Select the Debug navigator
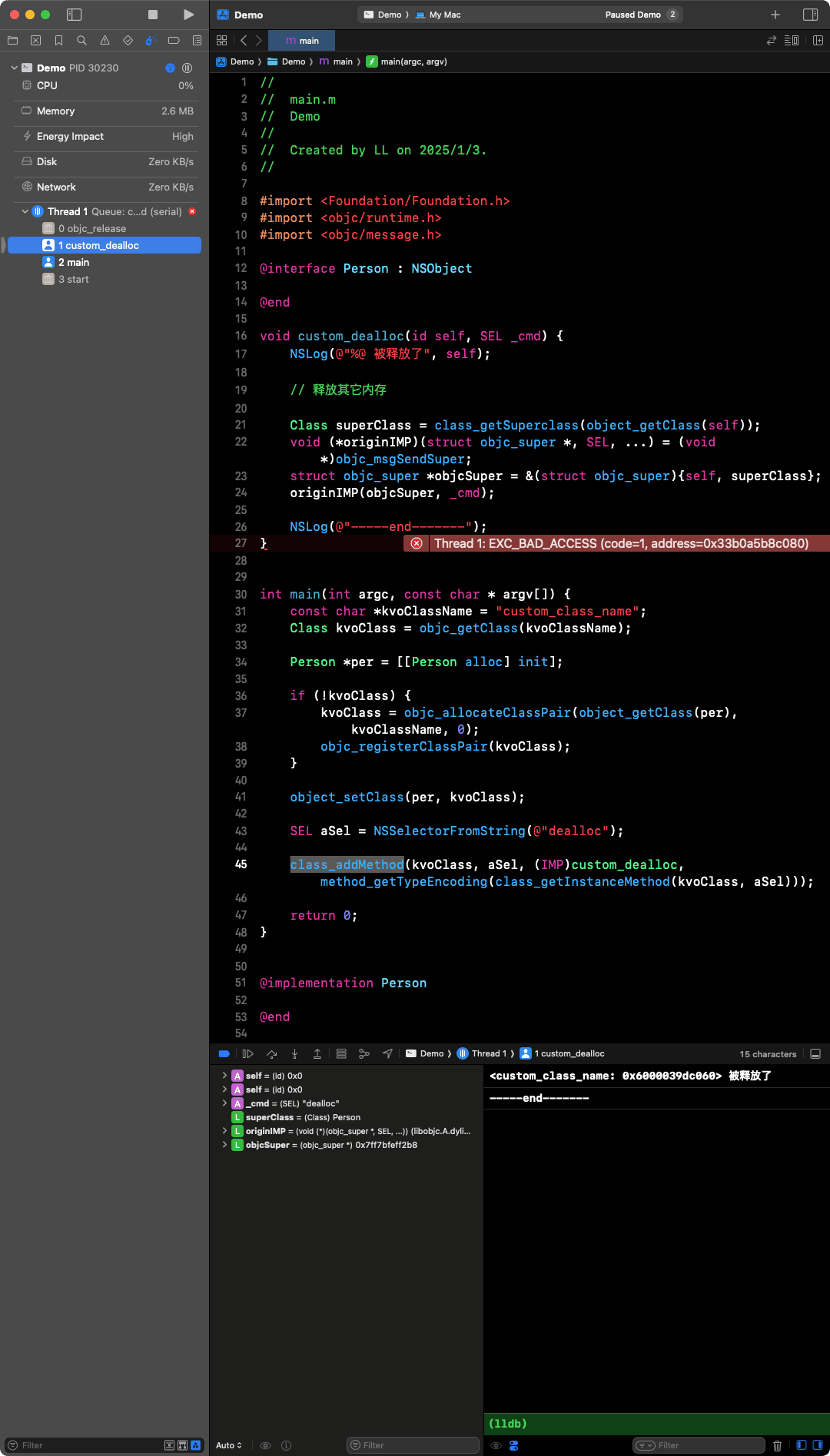The width and height of the screenshot is (830, 1456). coord(151,41)
